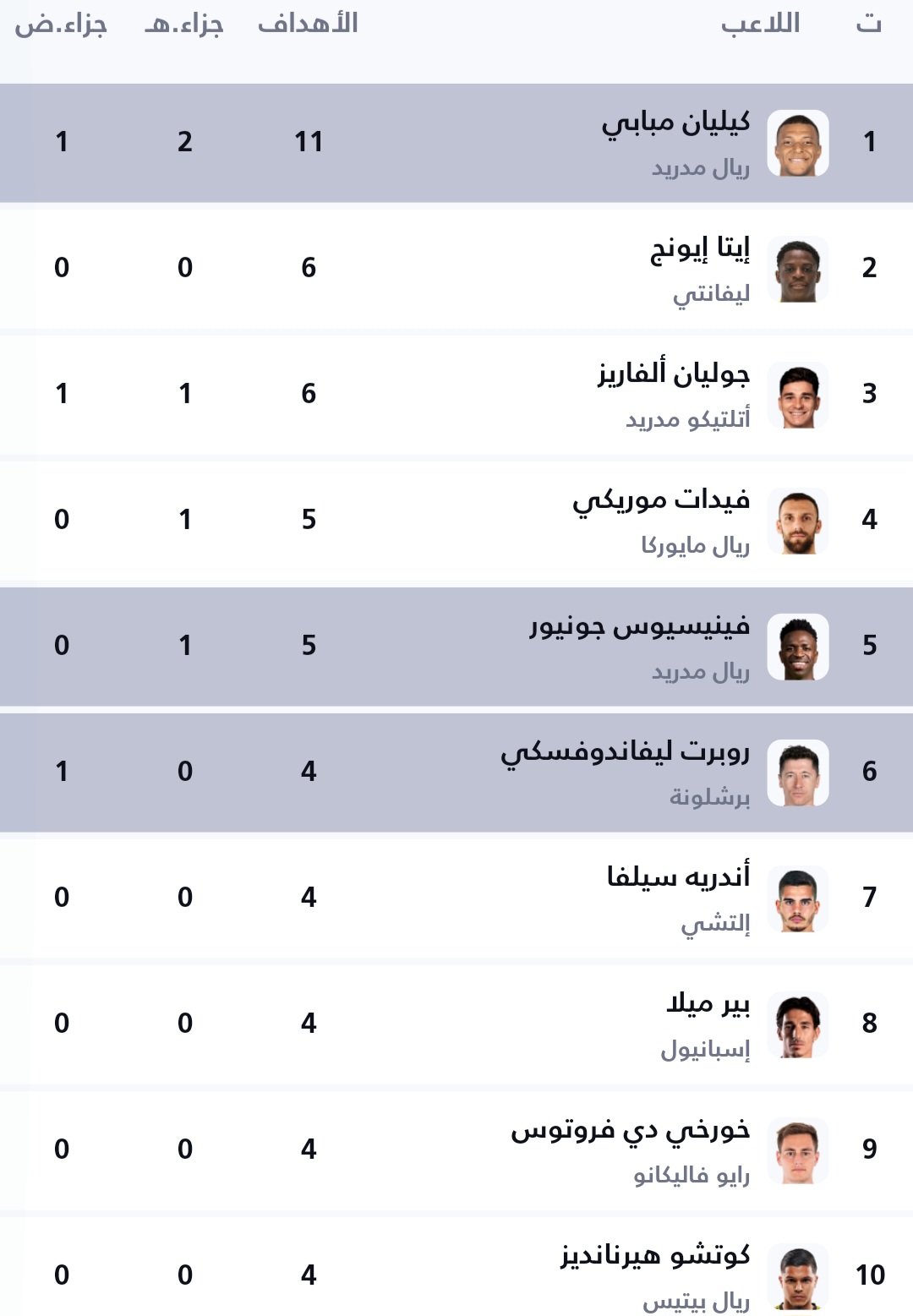This screenshot has width=913, height=1316.
Task: Open Jorge de Frutos's player photo
Action: (797, 1150)
